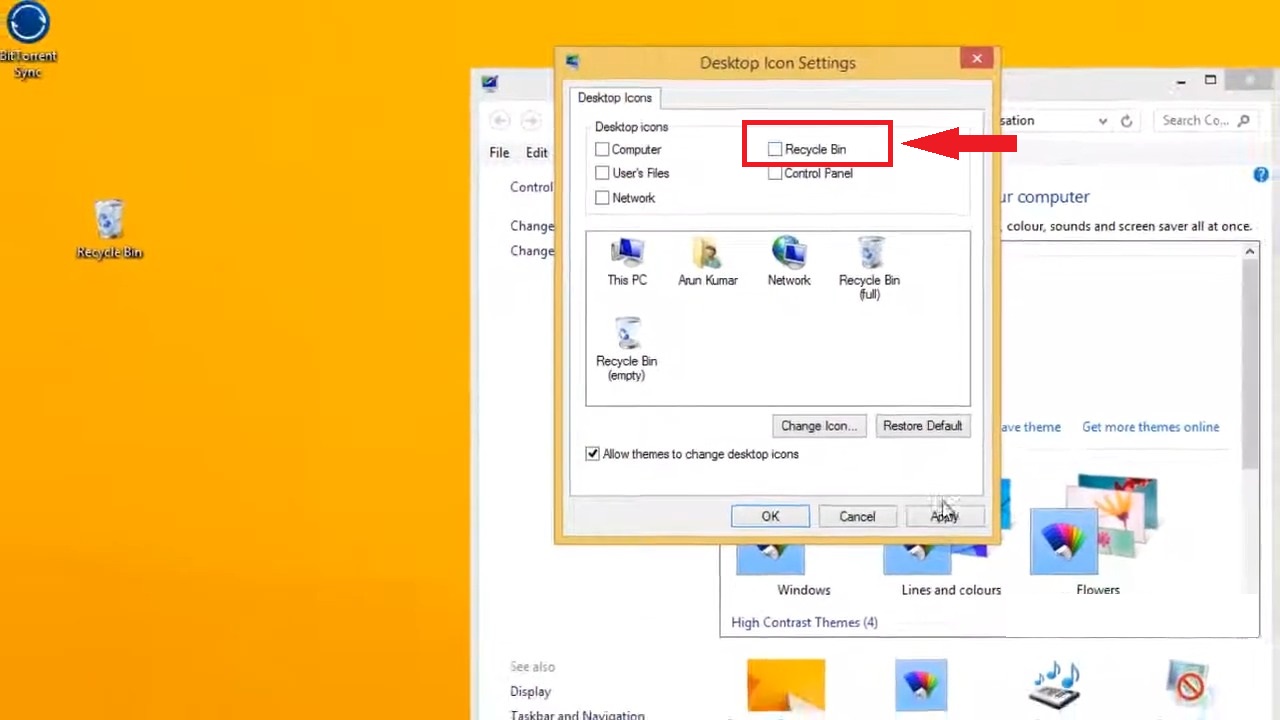Select Recycle Bin (full) icon
The height and width of the screenshot is (720, 1280).
869,268
